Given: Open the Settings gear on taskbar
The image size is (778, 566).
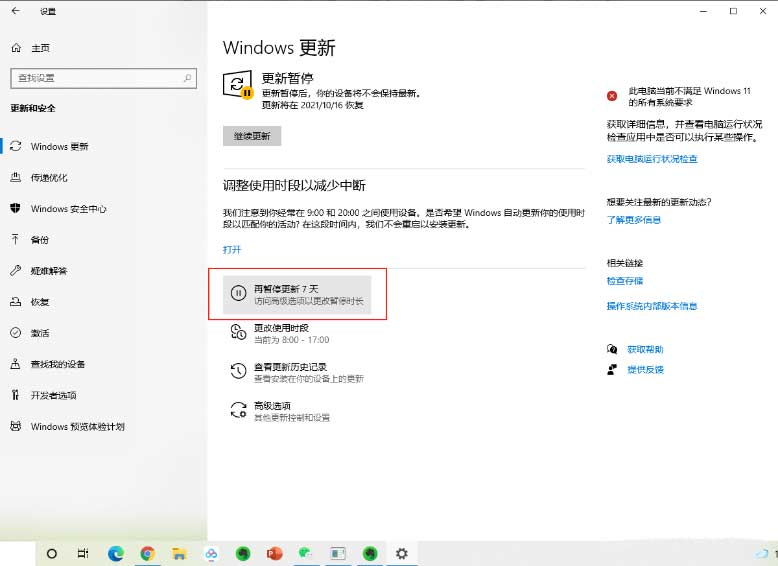Looking at the screenshot, I should (x=401, y=554).
